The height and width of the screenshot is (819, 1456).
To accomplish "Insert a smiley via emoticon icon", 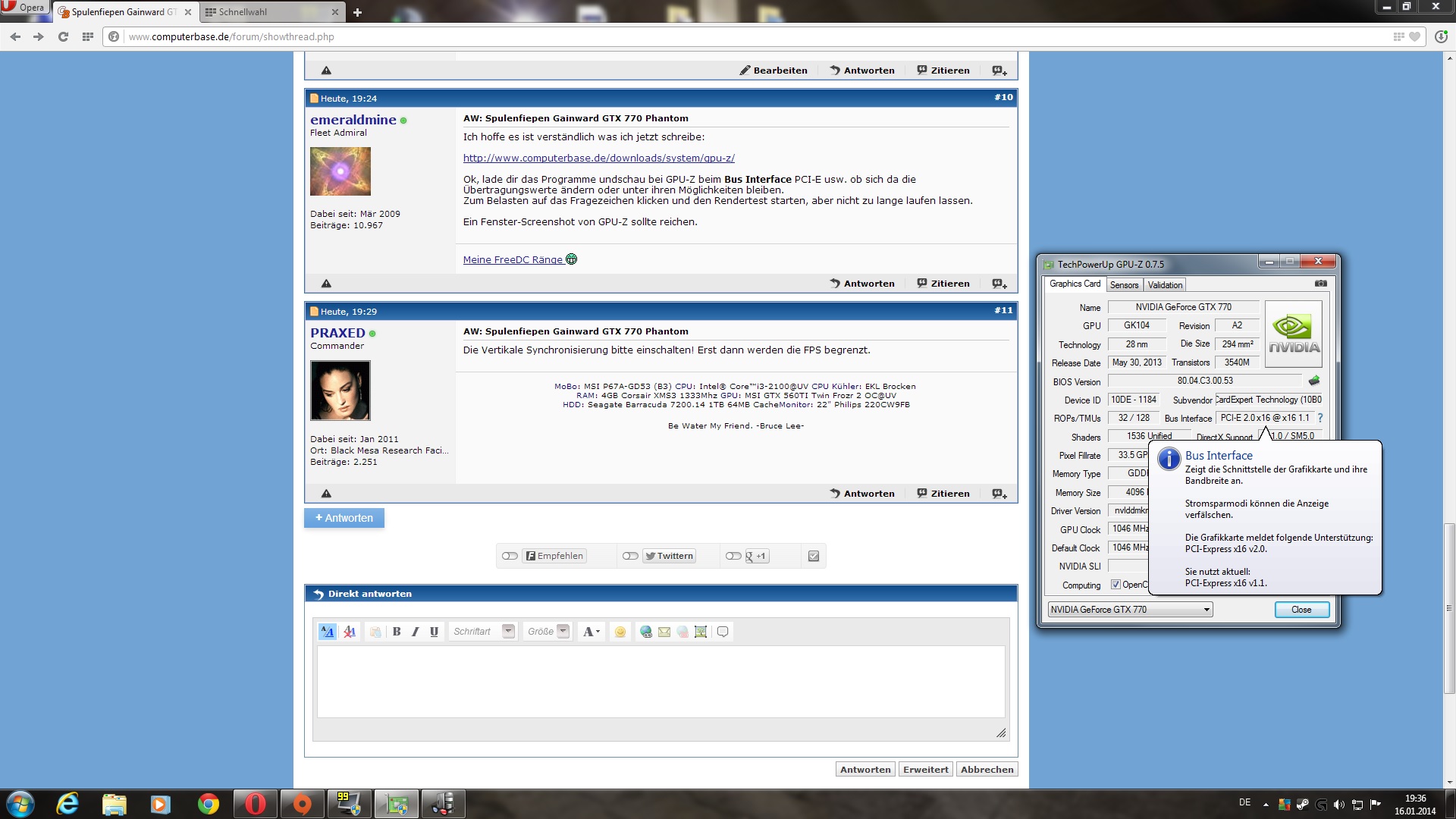I will (x=620, y=632).
